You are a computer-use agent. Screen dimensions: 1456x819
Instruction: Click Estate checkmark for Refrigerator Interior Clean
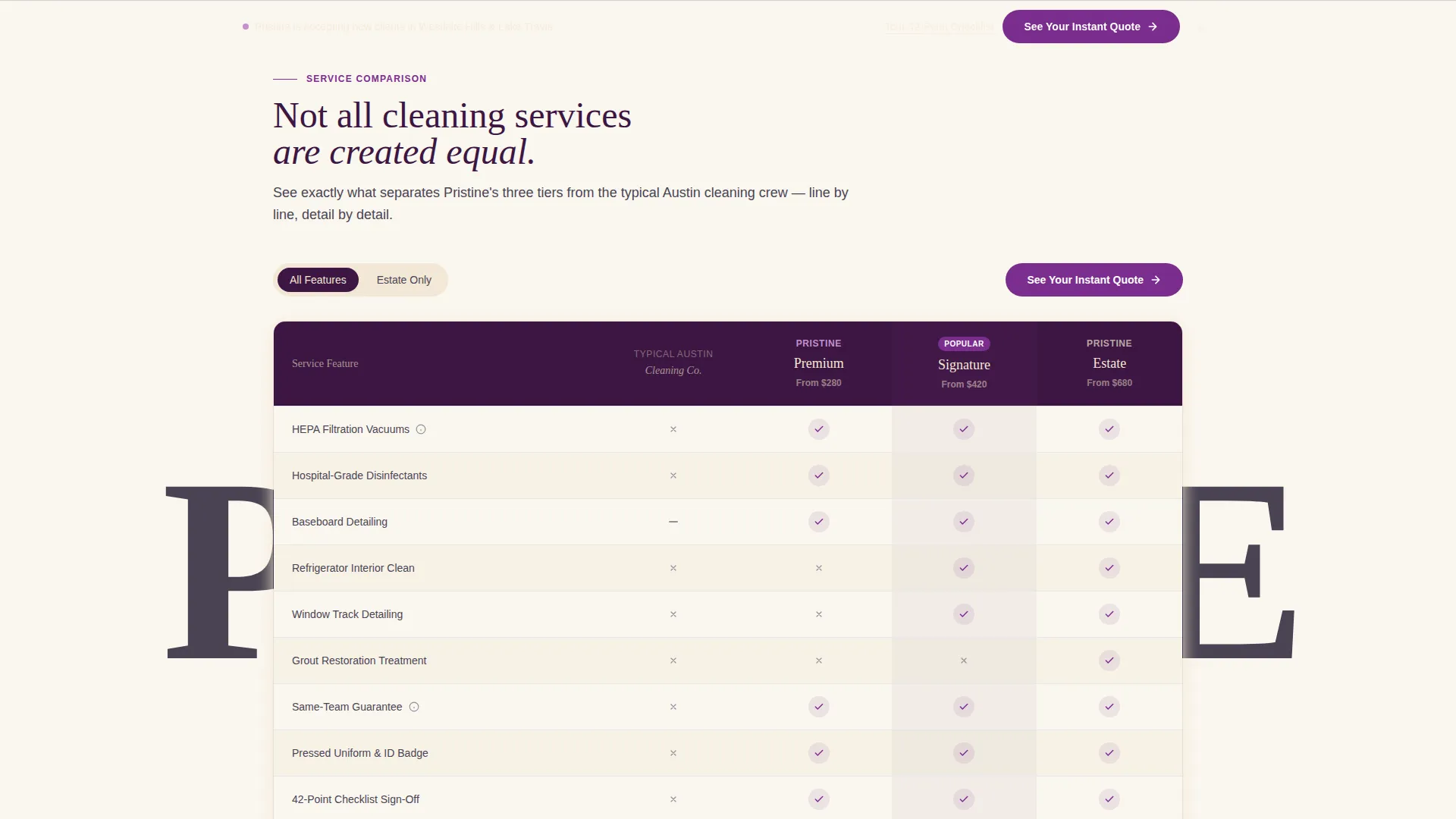pos(1109,568)
